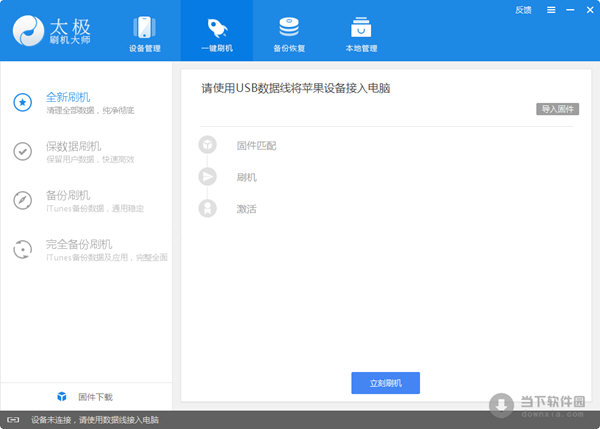
Task: Open the hamburger menu icon
Action: coord(551,10)
